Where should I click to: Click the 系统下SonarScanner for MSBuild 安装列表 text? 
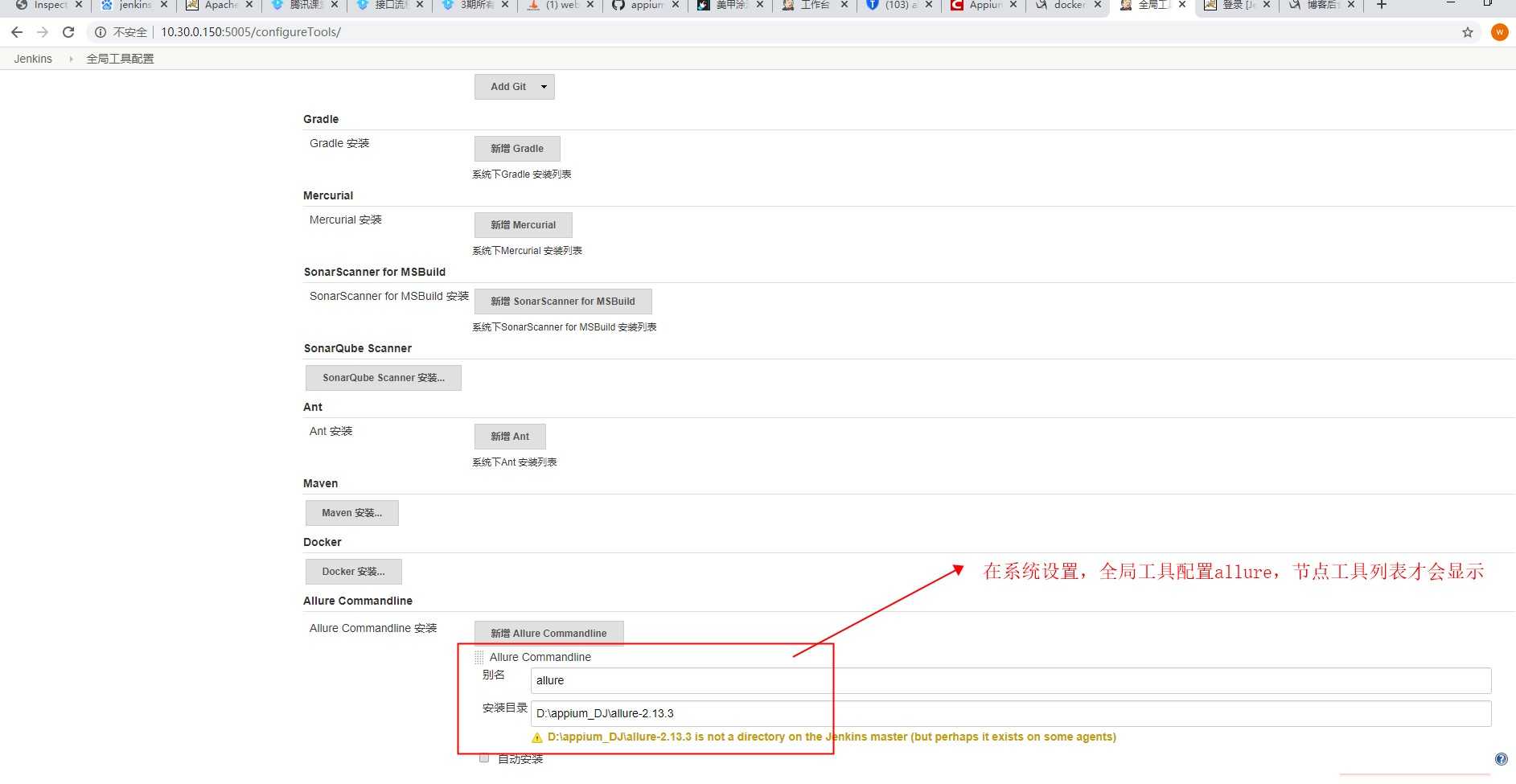565,327
